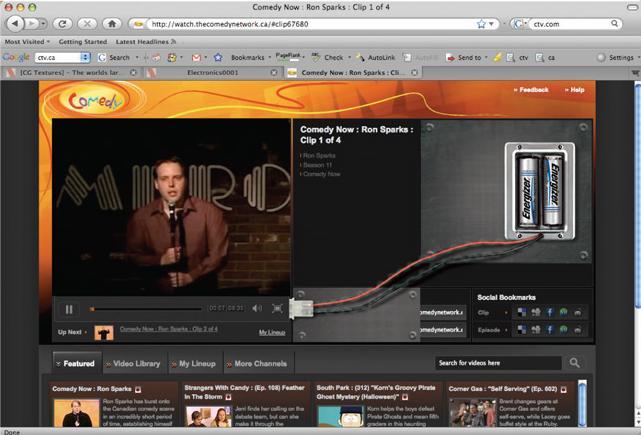Click the Ron Sparks breadcrumb link
Screen dimensions: 641x435
[x=318, y=156]
